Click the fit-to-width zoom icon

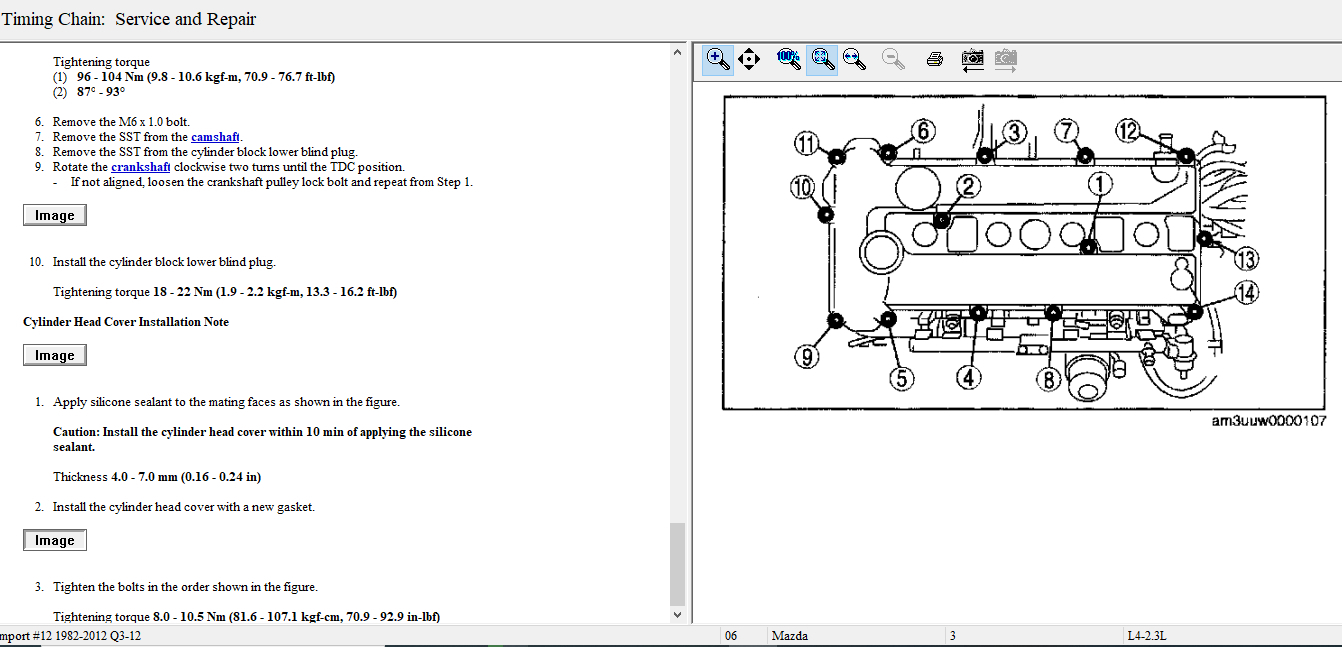tap(853, 59)
